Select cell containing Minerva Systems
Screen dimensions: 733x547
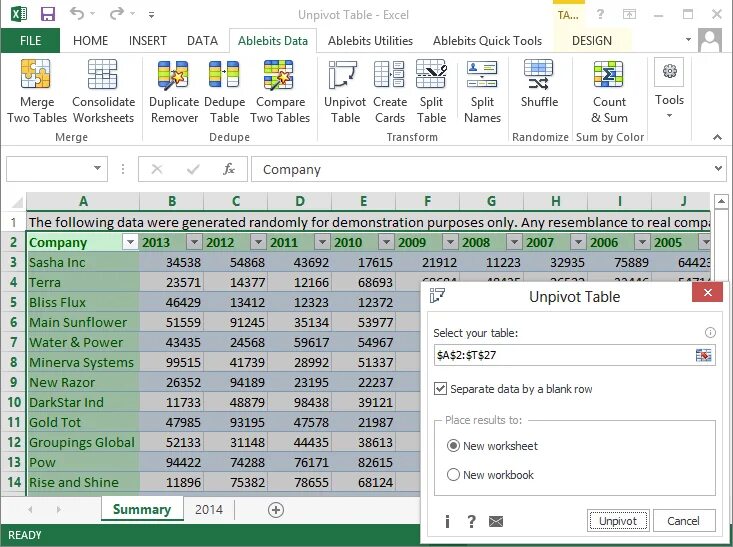point(83,362)
